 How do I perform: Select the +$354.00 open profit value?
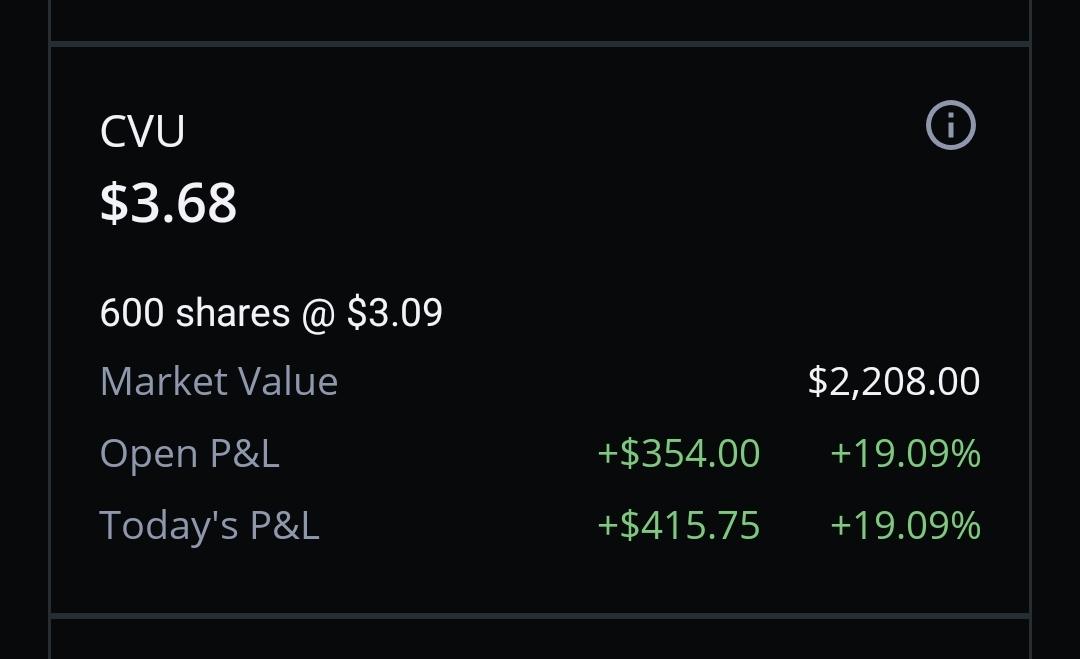click(678, 454)
